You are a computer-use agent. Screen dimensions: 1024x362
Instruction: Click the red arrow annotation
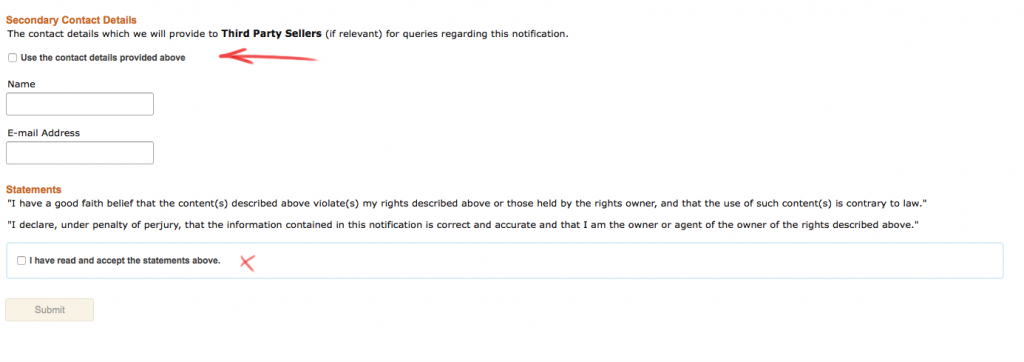[268, 58]
